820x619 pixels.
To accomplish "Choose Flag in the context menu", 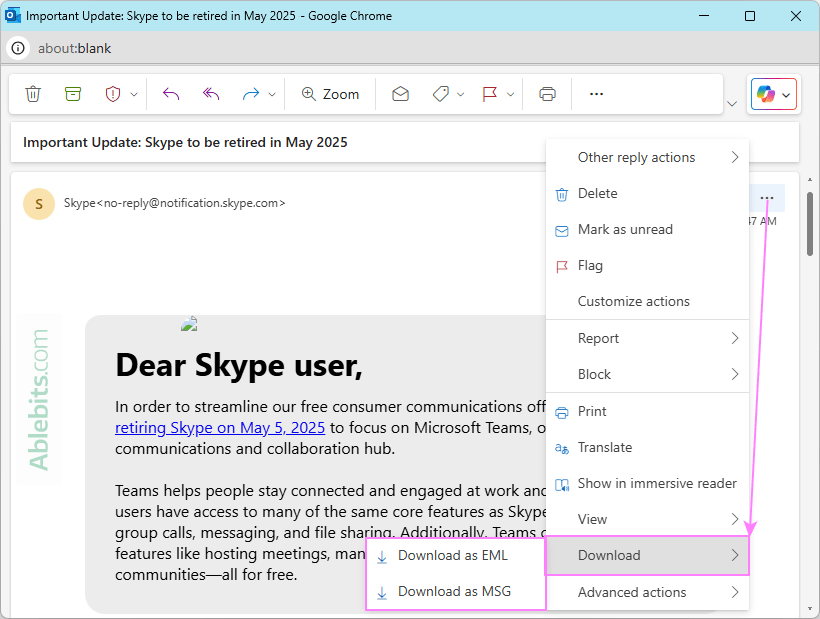I will (x=647, y=266).
